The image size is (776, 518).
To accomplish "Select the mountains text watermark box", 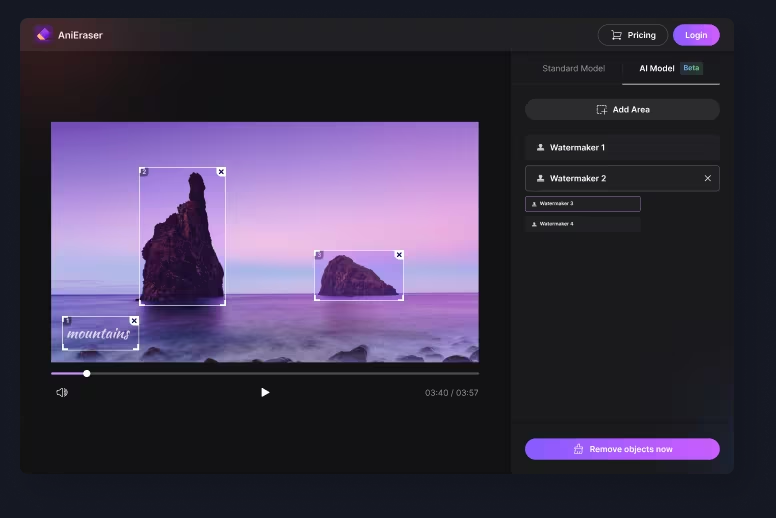I will [99, 334].
